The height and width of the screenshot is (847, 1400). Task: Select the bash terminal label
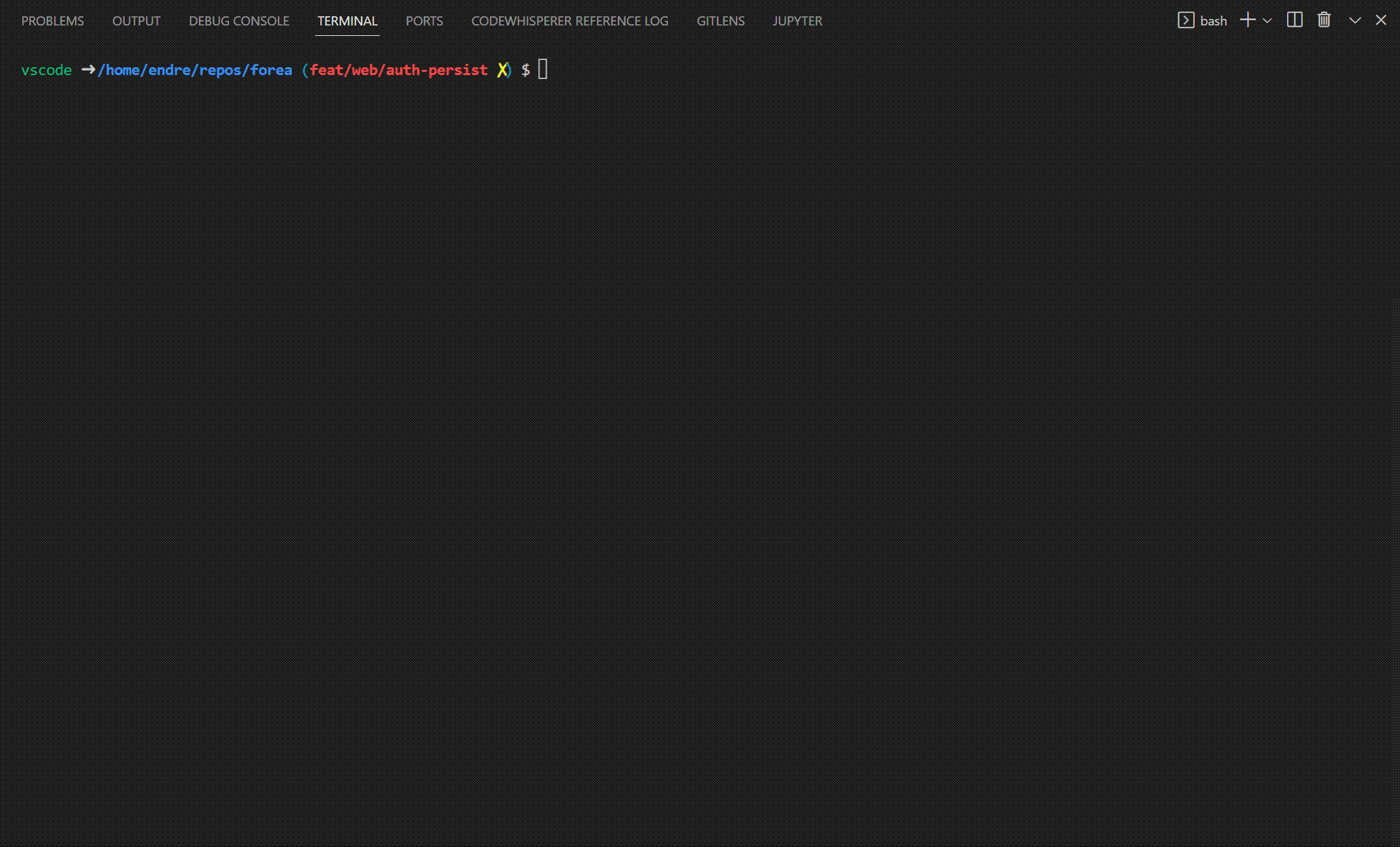1213,21
